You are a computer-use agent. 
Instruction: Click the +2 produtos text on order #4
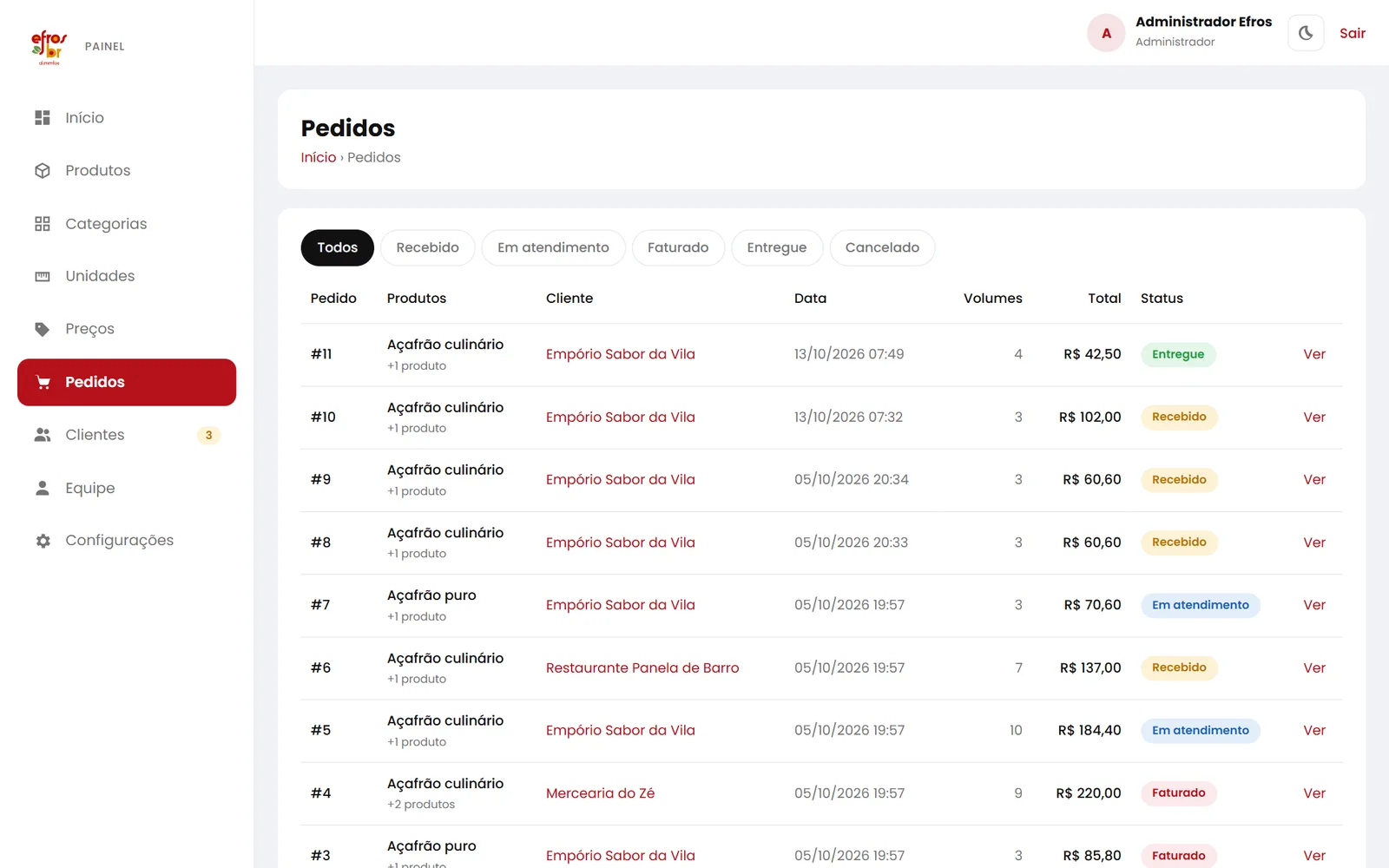tap(421, 805)
